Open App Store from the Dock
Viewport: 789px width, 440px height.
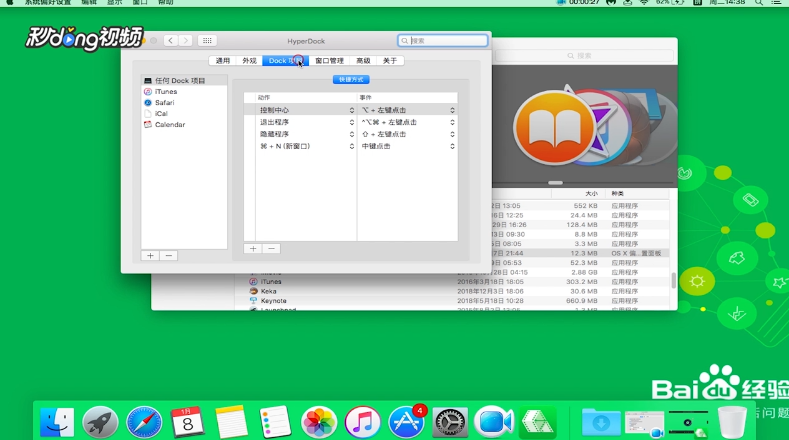[x=406, y=421]
